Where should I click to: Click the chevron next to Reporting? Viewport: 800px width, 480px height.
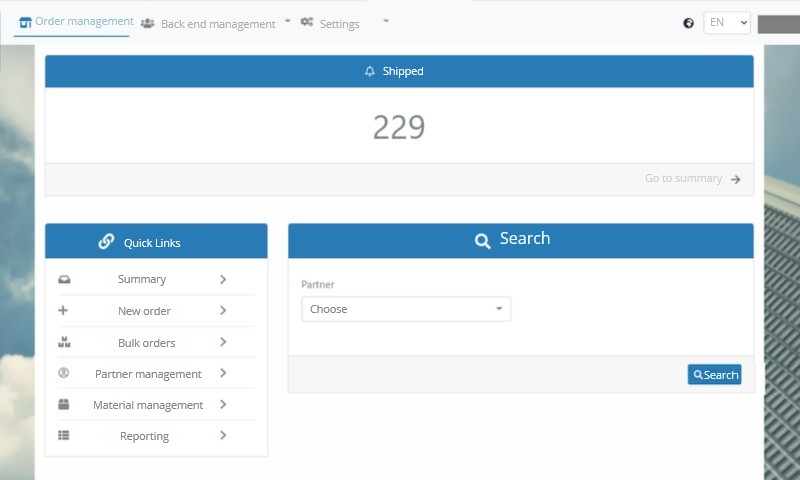(x=223, y=435)
